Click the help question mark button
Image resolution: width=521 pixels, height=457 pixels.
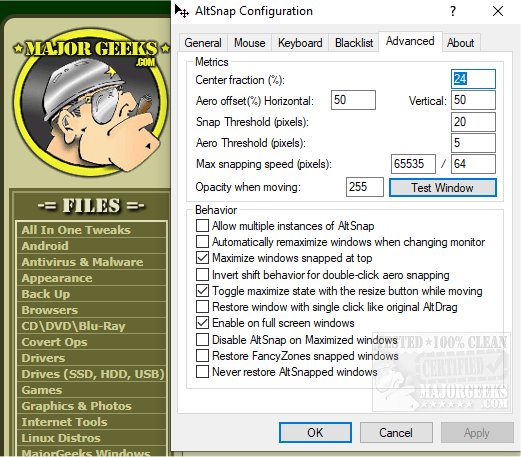pyautogui.click(x=453, y=12)
